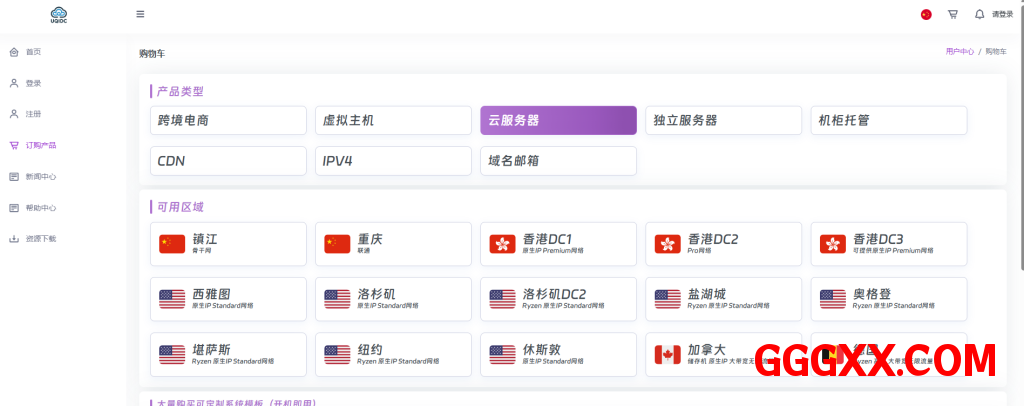Open 订购产品 in the sidebar

pyautogui.click(x=40, y=145)
